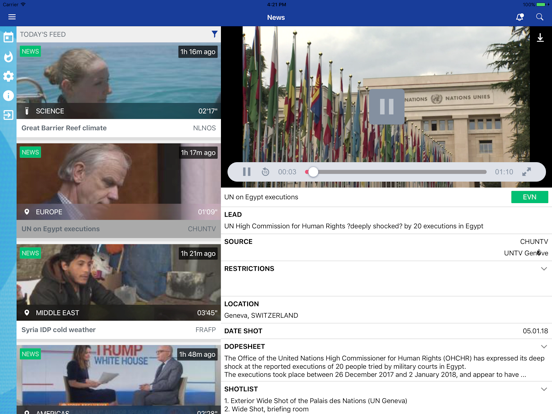Click the 1h 48m ago timestamp

[197, 355]
